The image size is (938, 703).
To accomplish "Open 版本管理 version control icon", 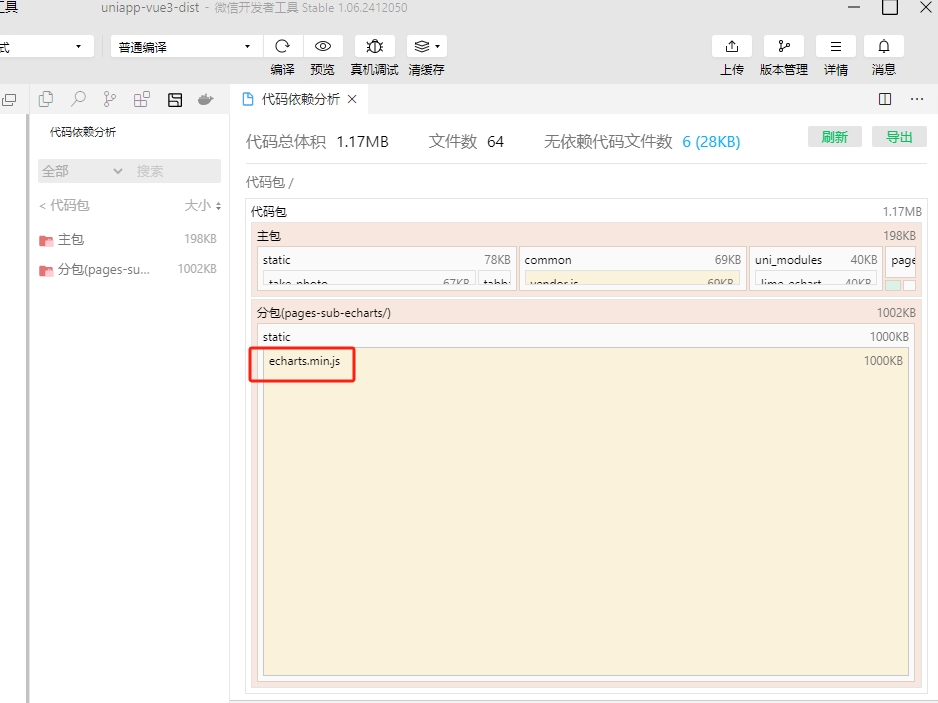I will [x=783, y=47].
